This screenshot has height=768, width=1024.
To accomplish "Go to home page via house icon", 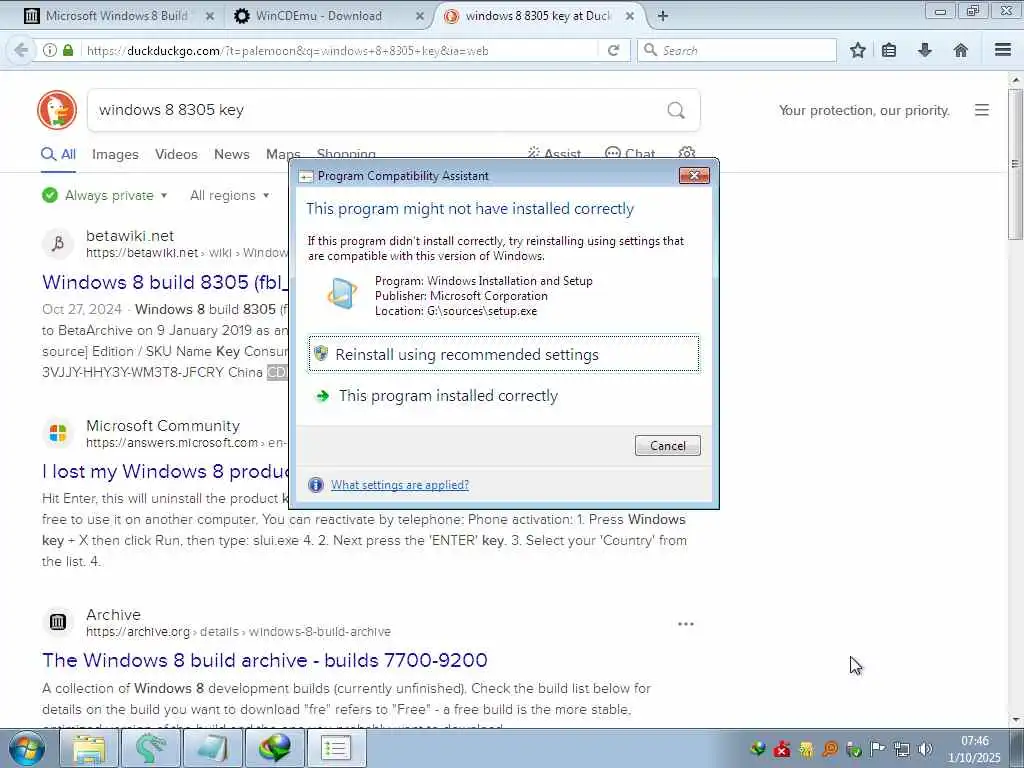I will tap(960, 50).
